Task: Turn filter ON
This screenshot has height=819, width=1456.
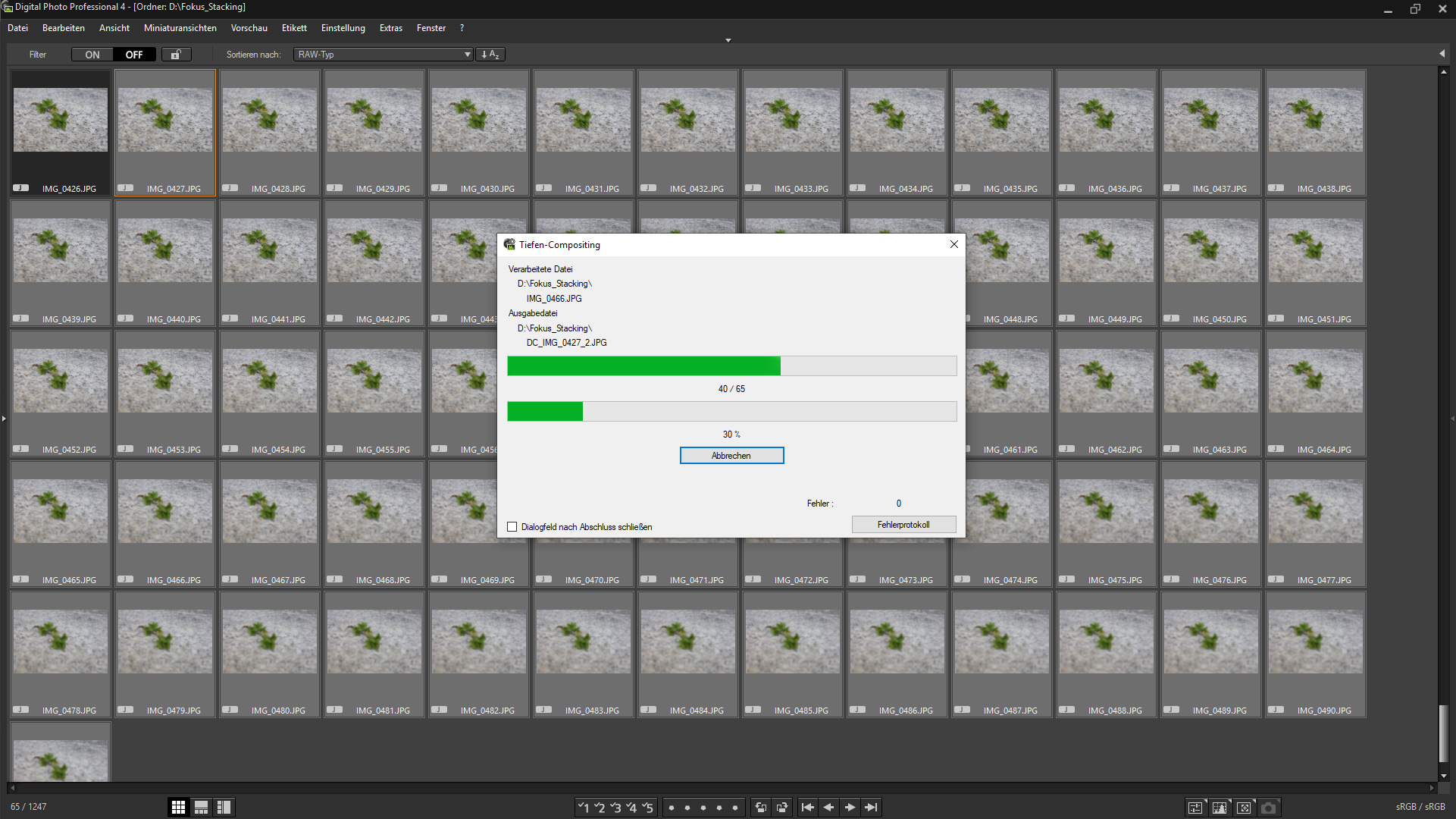Action: pos(92,55)
